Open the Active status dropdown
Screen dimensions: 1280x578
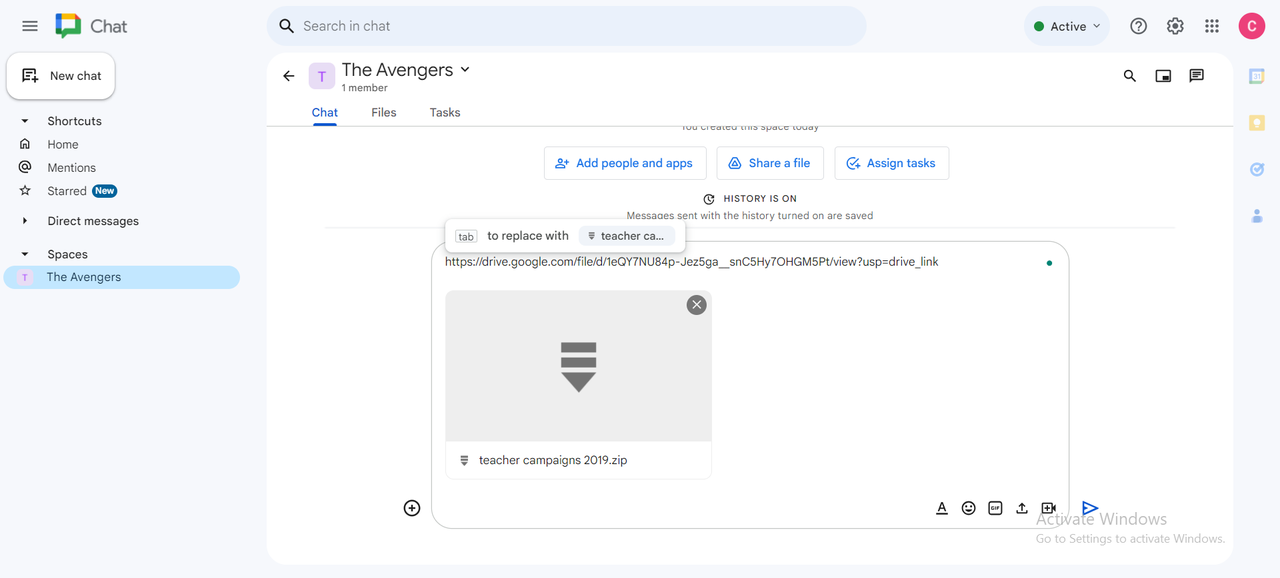click(1067, 26)
